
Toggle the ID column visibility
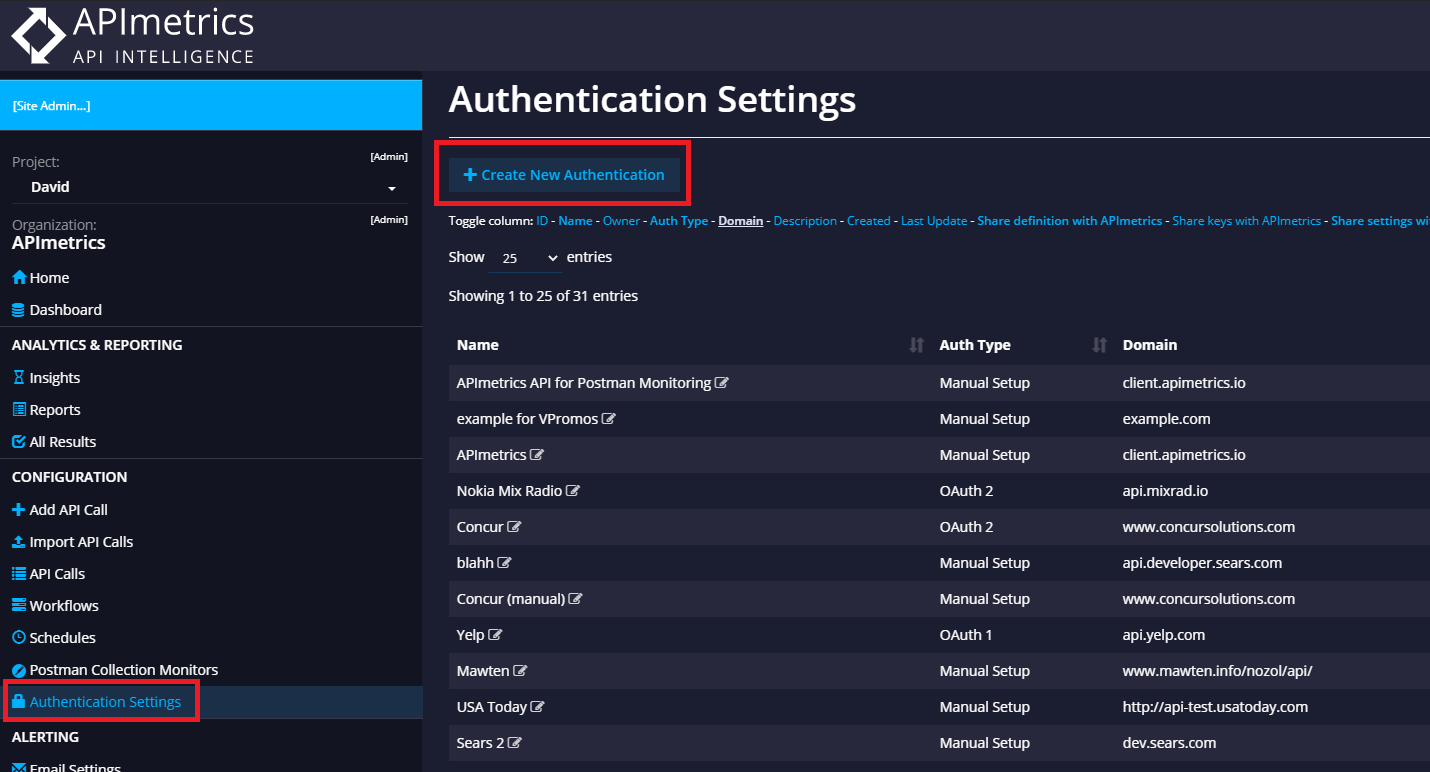point(542,221)
